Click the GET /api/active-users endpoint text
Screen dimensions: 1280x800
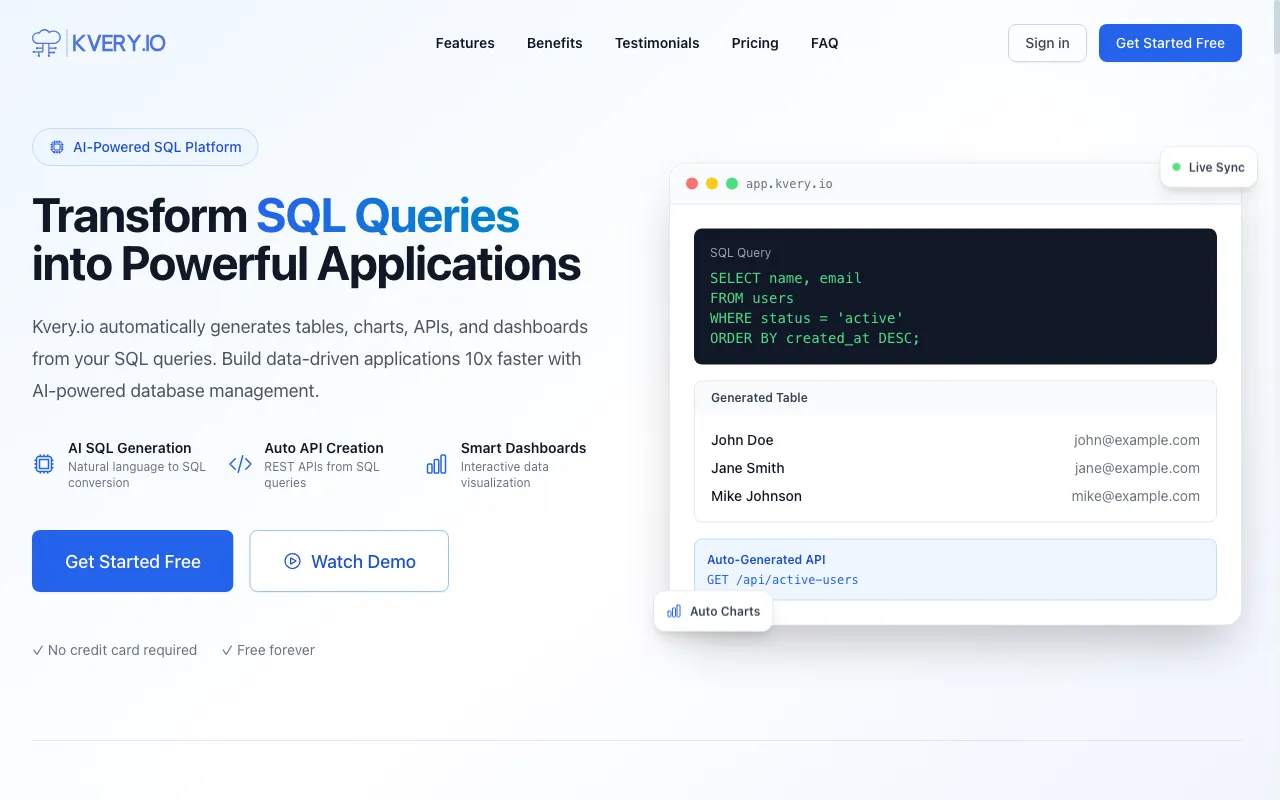pos(783,580)
